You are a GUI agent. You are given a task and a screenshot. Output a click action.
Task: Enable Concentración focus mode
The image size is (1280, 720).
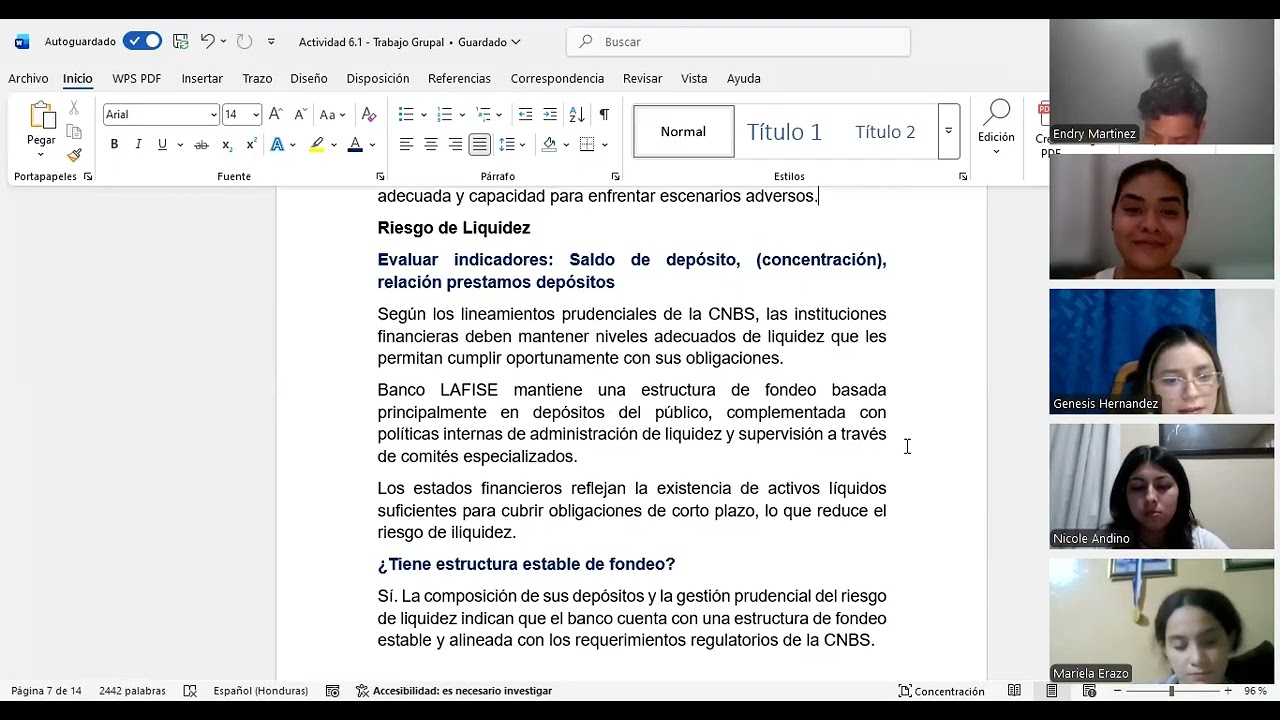tap(942, 691)
